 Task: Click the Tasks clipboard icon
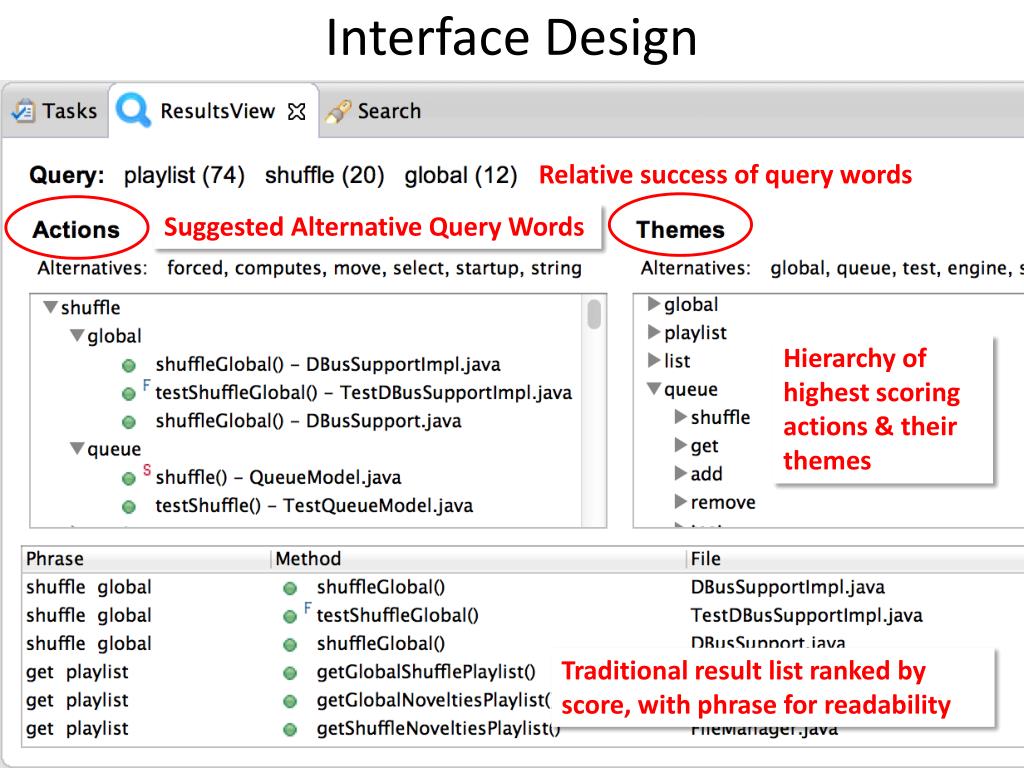tap(23, 111)
